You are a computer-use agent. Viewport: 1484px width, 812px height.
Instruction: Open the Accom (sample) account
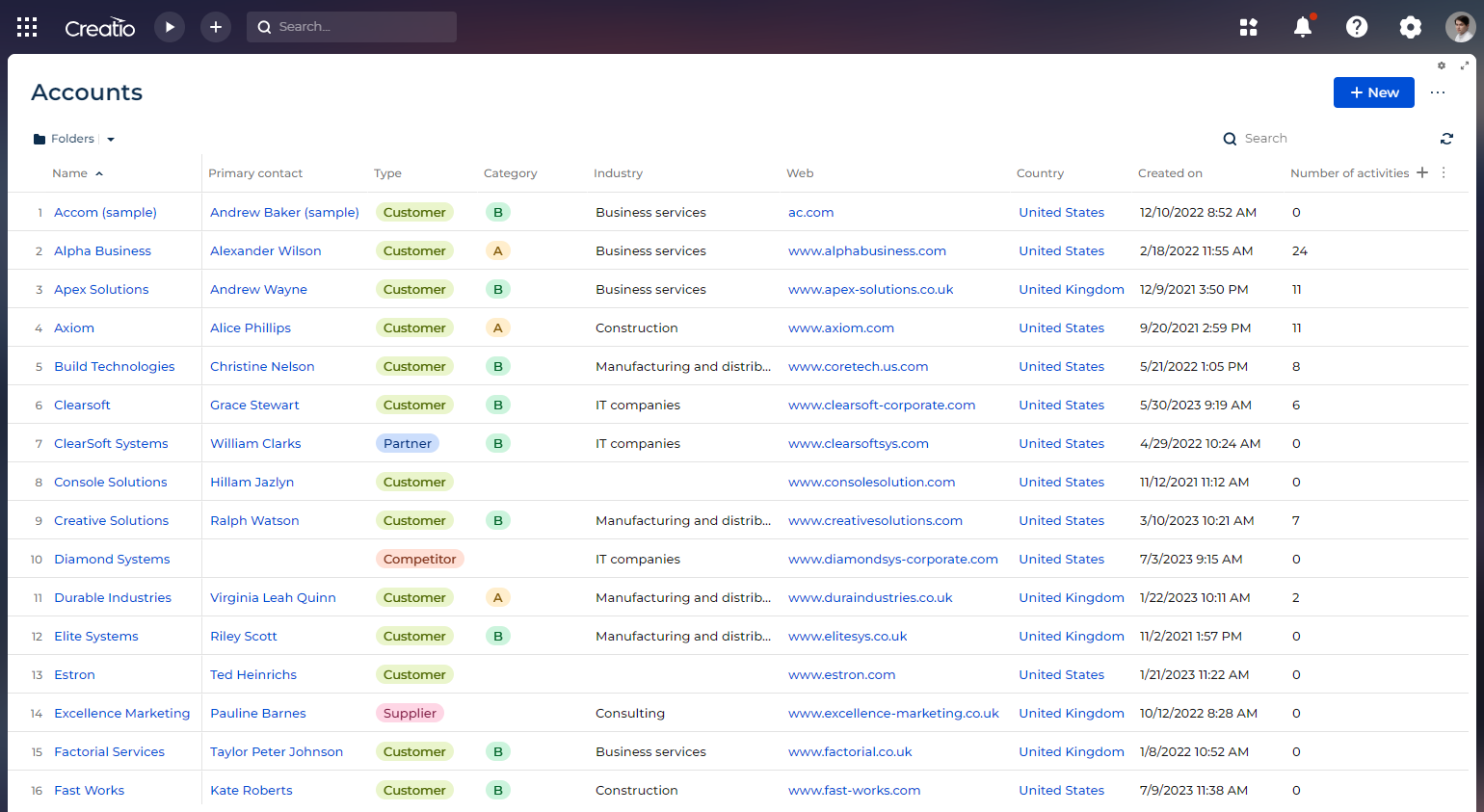pos(105,212)
